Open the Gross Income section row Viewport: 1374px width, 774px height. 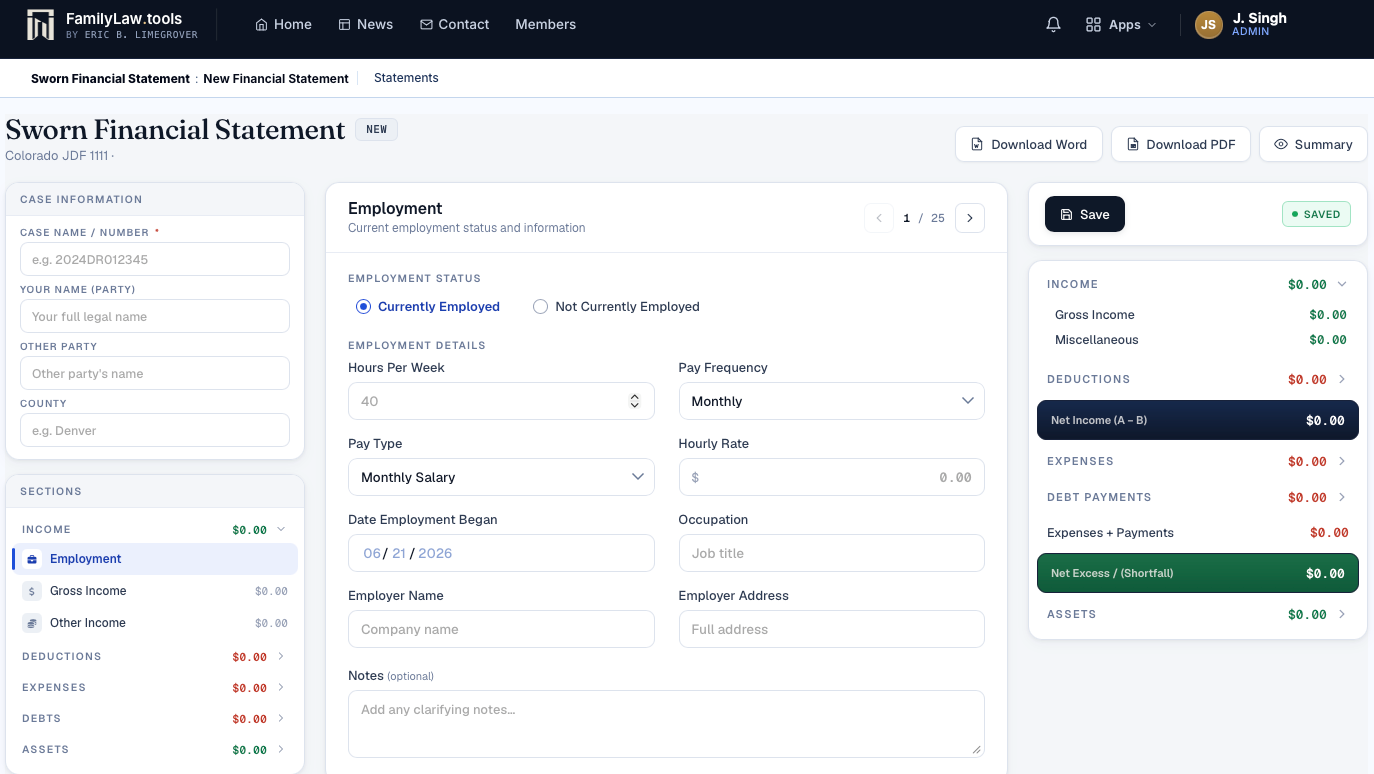[x=155, y=591]
